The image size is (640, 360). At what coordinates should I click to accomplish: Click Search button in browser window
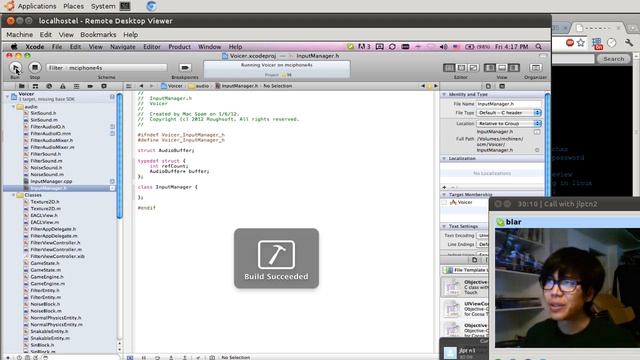pos(613,59)
